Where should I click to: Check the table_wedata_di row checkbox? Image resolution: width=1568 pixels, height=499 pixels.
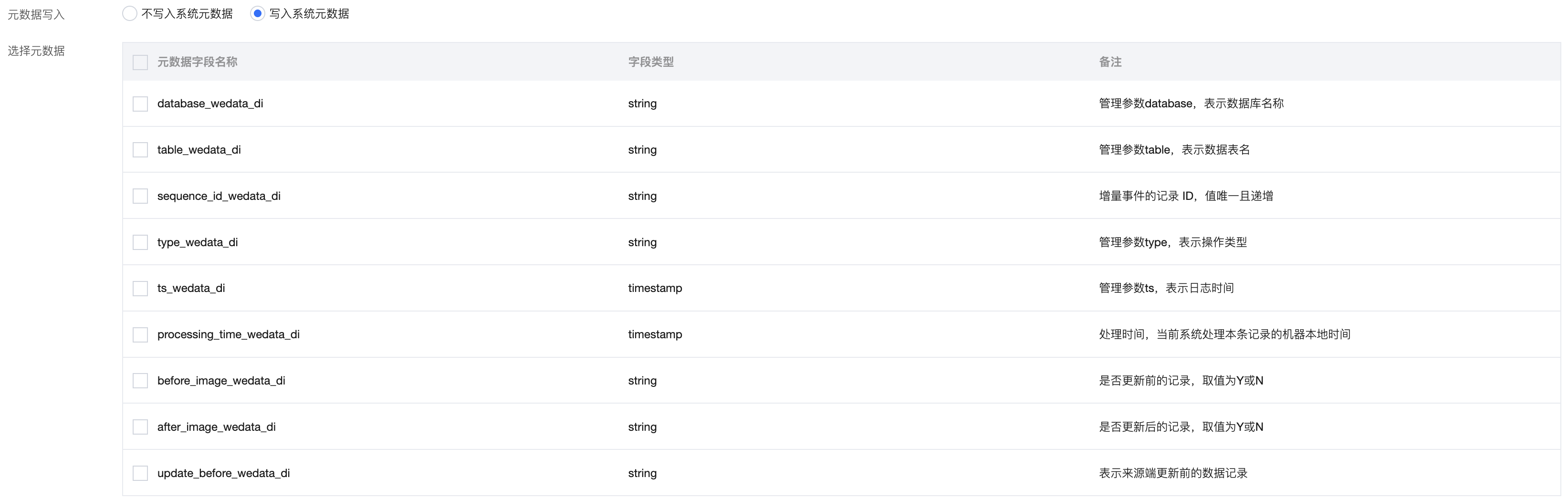(141, 150)
